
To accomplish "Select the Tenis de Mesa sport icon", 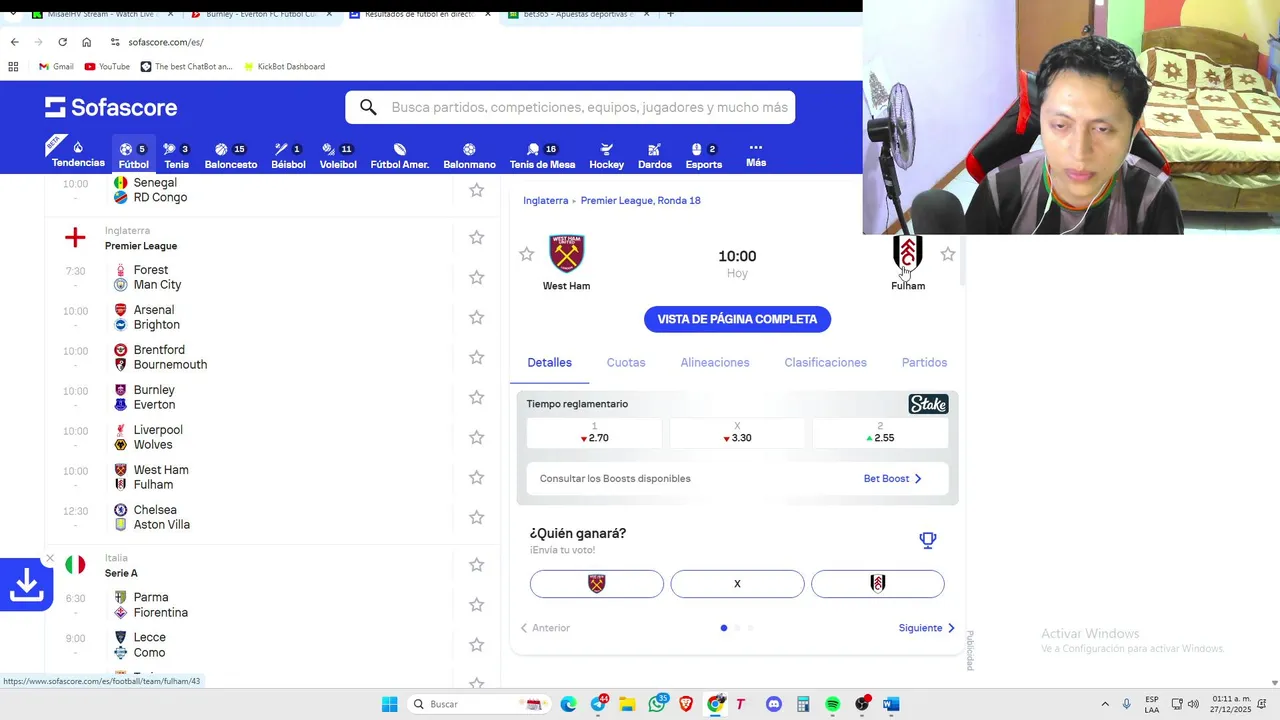I will [542, 155].
